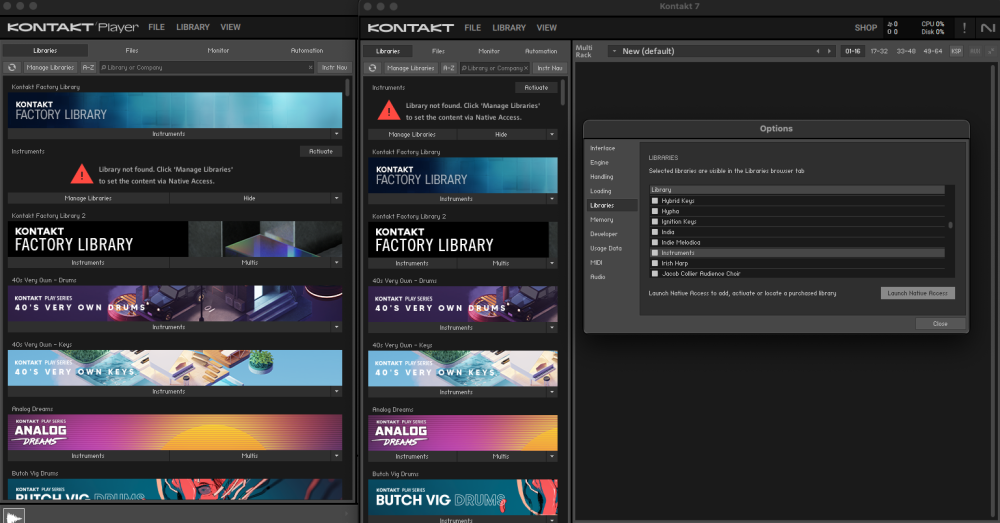Toggle Indie Melodica library checkbox
Image resolution: width=1000 pixels, height=523 pixels.
(654, 242)
